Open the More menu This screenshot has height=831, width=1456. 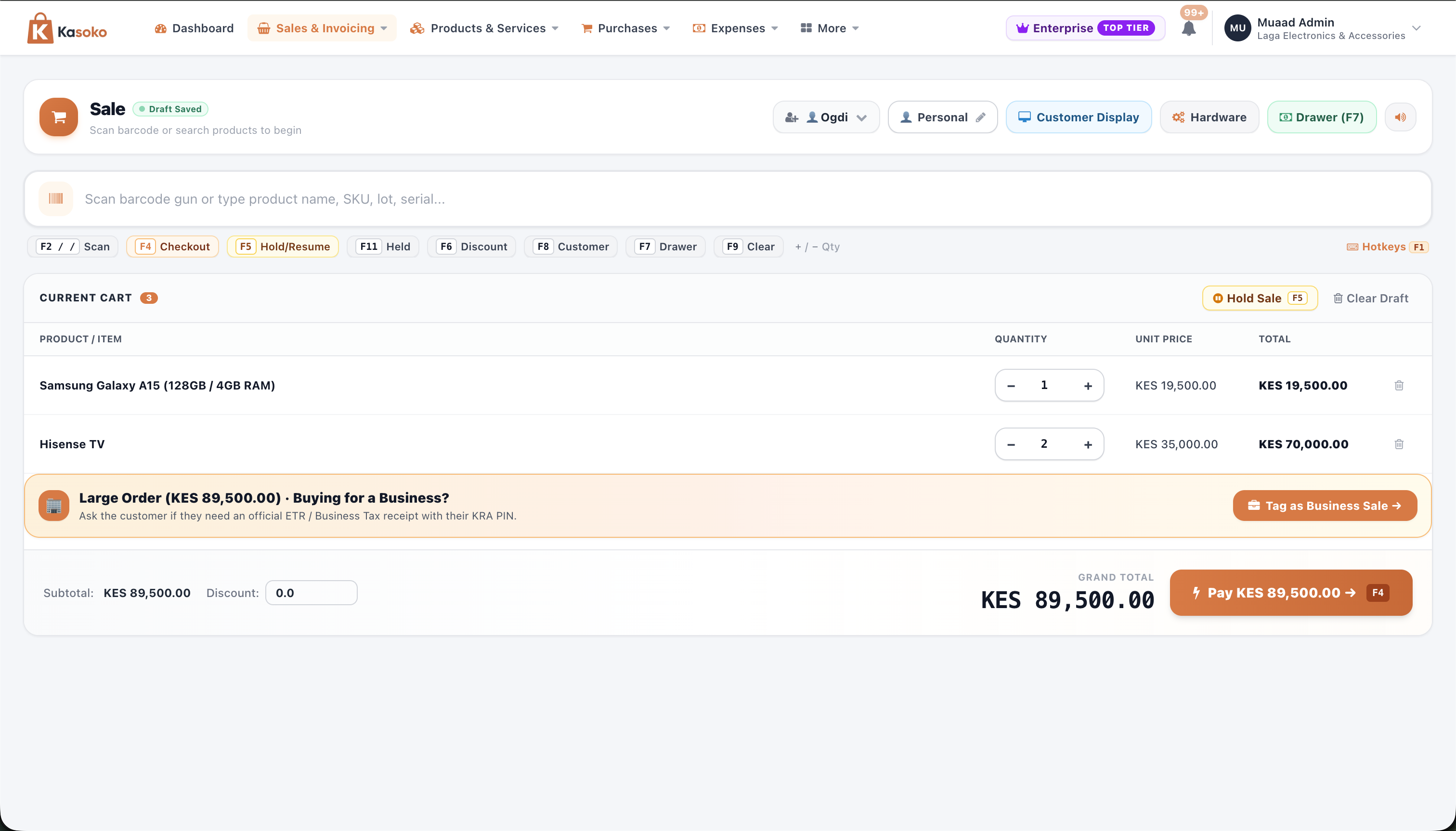coord(830,28)
